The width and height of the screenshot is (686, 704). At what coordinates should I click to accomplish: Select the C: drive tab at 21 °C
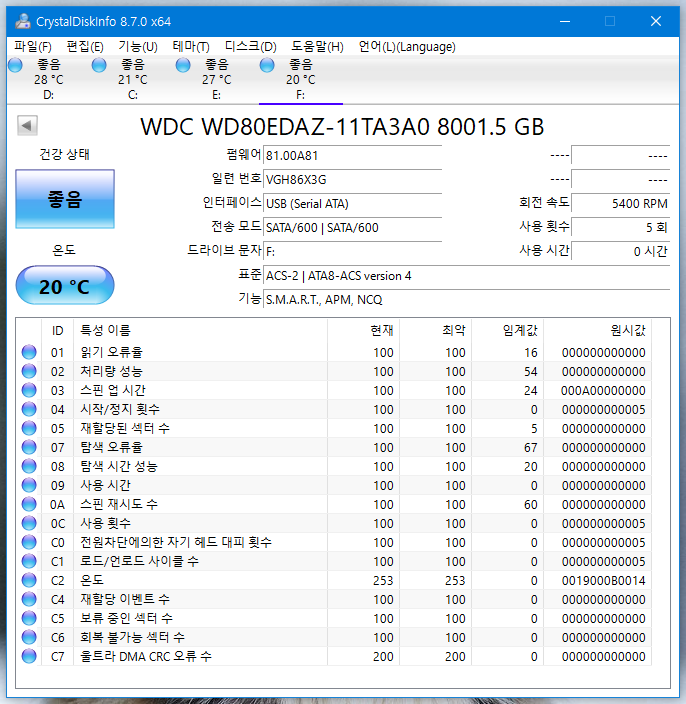[x=132, y=79]
